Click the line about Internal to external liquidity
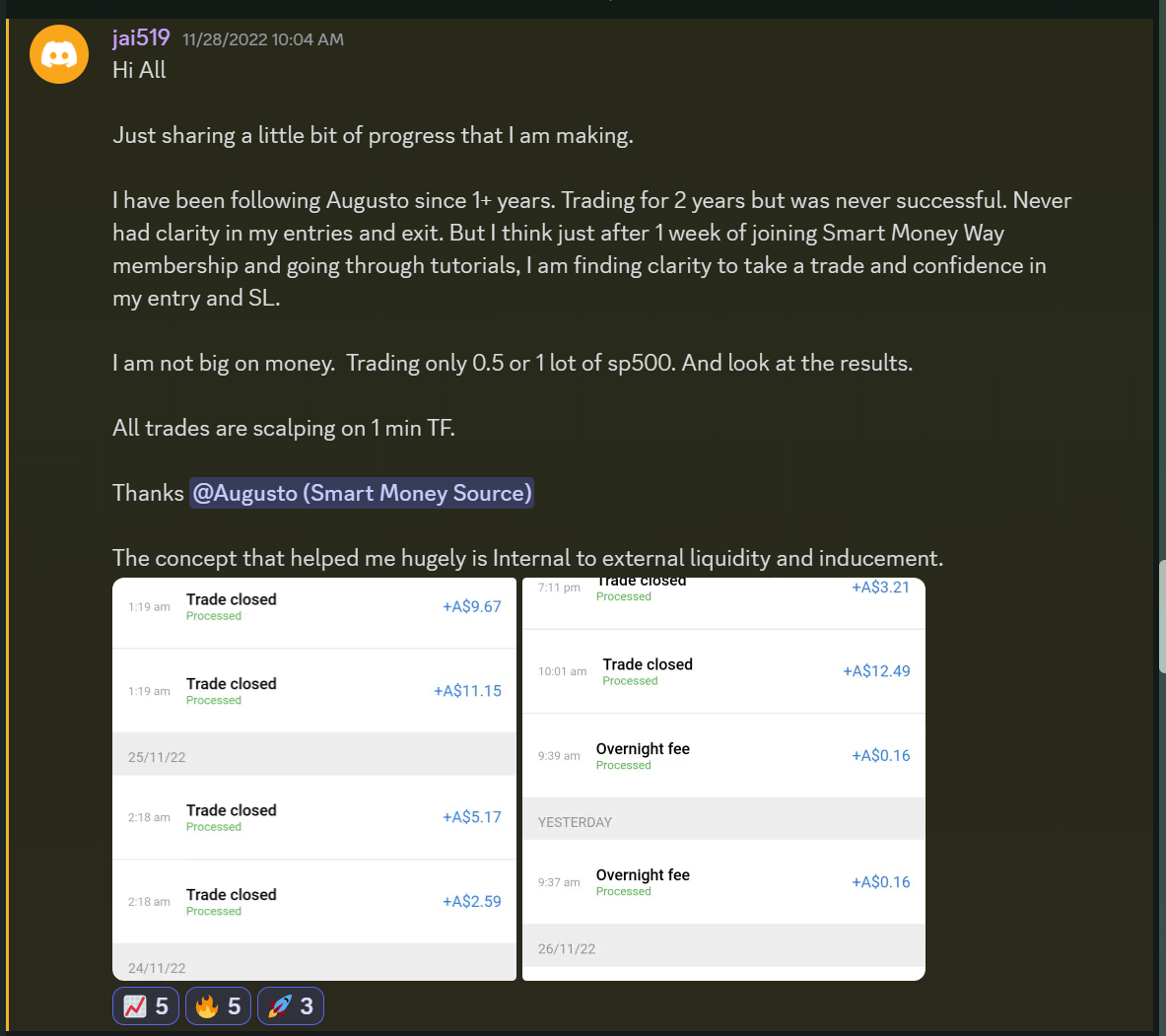 [x=527, y=559]
